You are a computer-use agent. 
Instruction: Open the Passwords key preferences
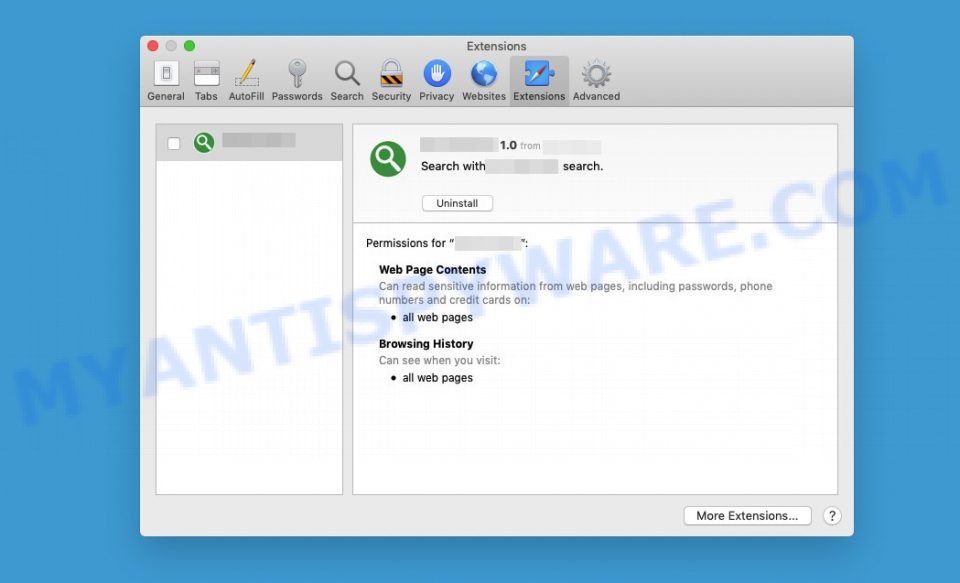coord(297,81)
